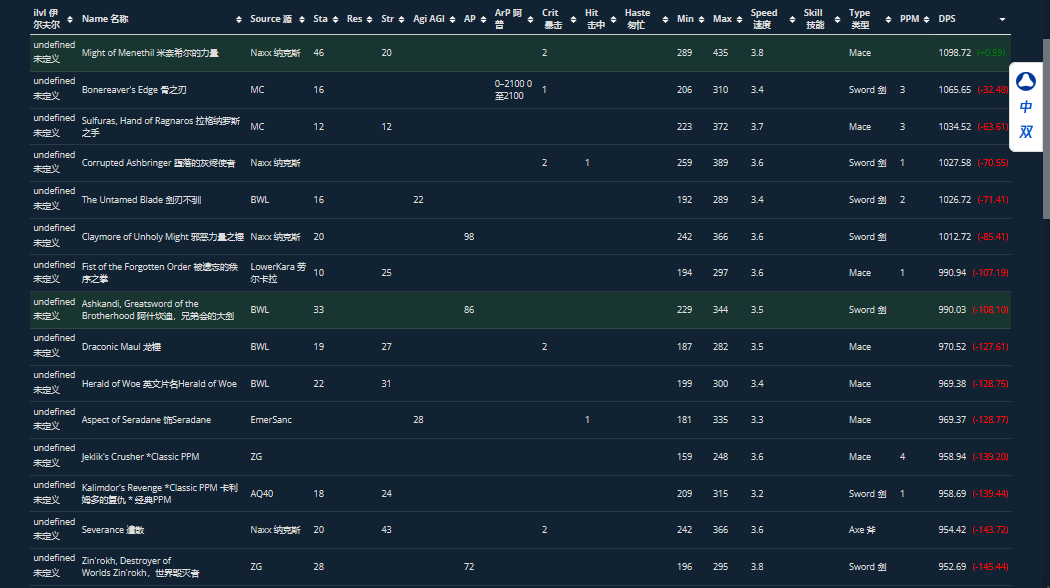The height and width of the screenshot is (588, 1050).
Task: Sort by Speed column sort arrows
Action: (792, 19)
